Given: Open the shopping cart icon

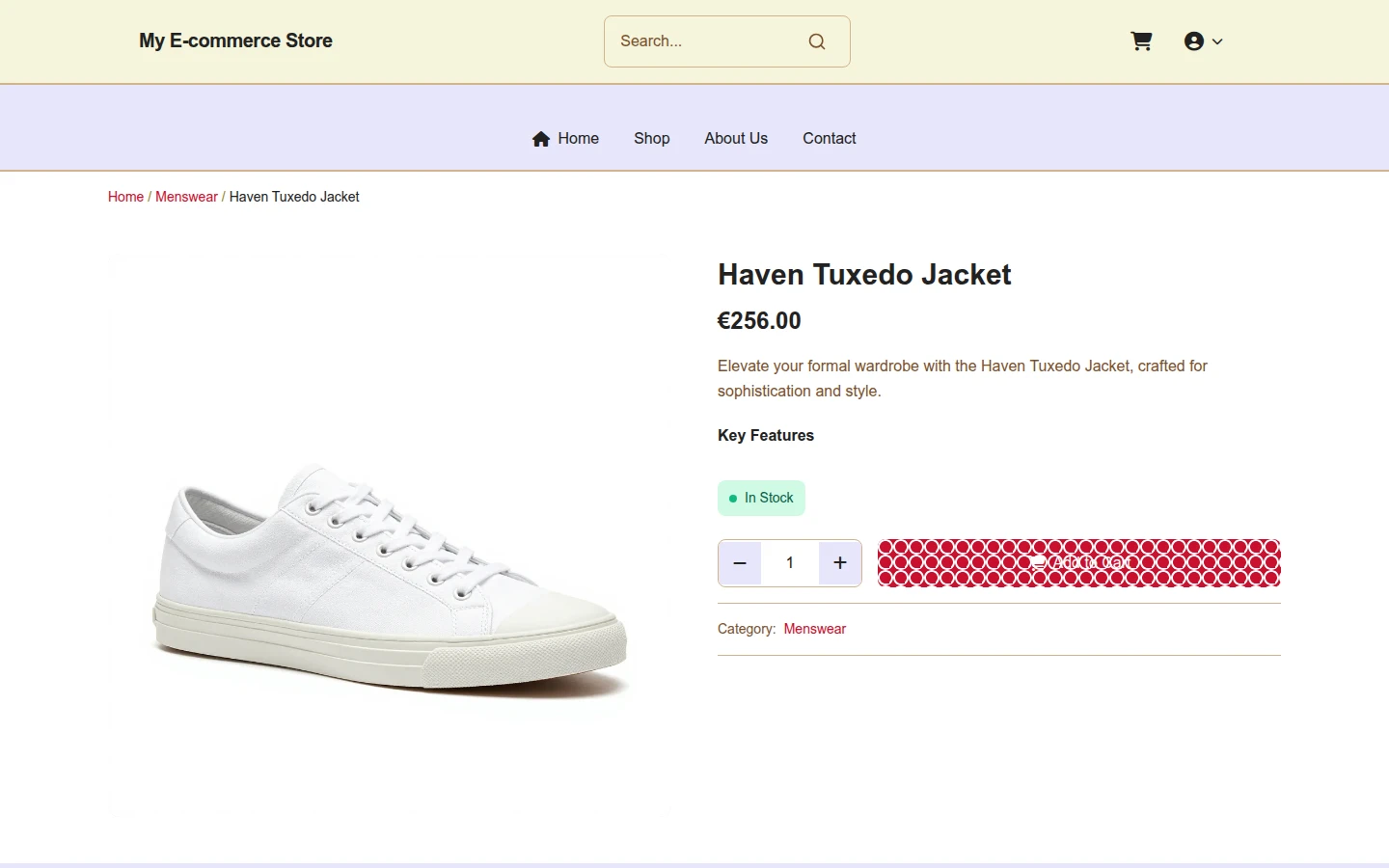Looking at the screenshot, I should point(1141,41).
